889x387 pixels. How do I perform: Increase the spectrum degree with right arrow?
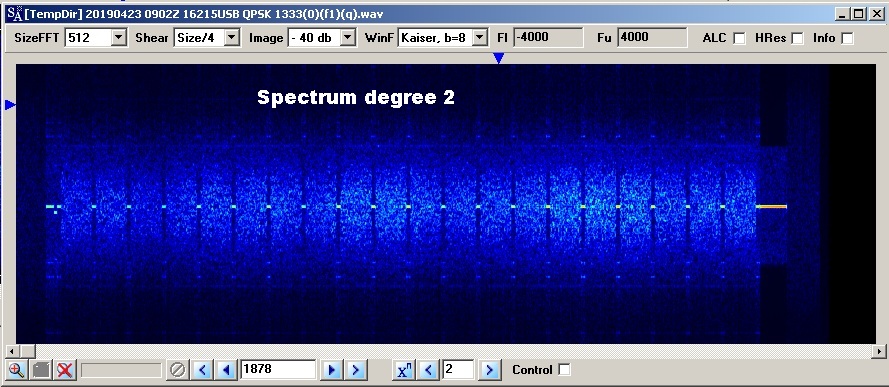(489, 370)
